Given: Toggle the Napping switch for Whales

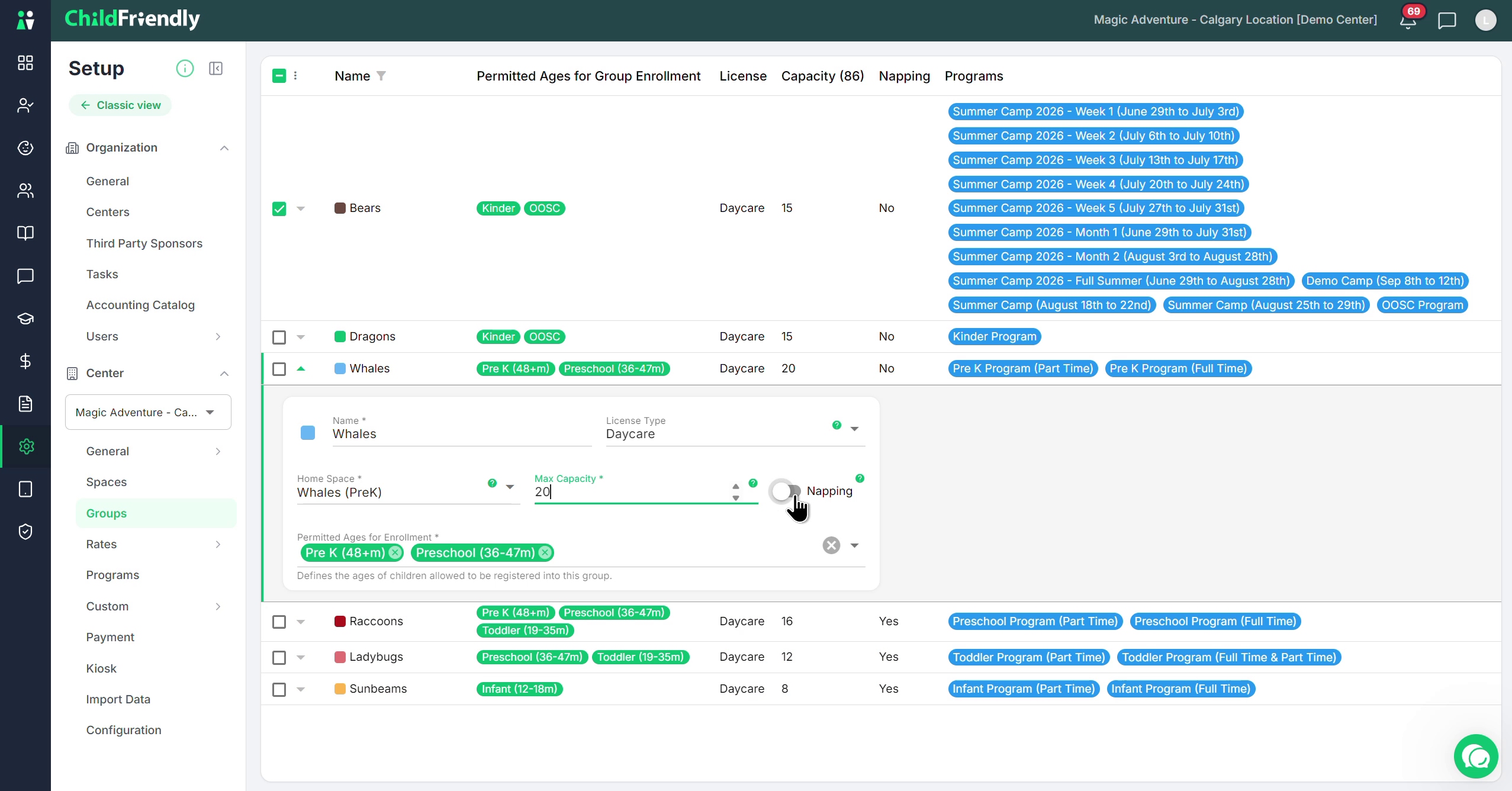Looking at the screenshot, I should (786, 491).
